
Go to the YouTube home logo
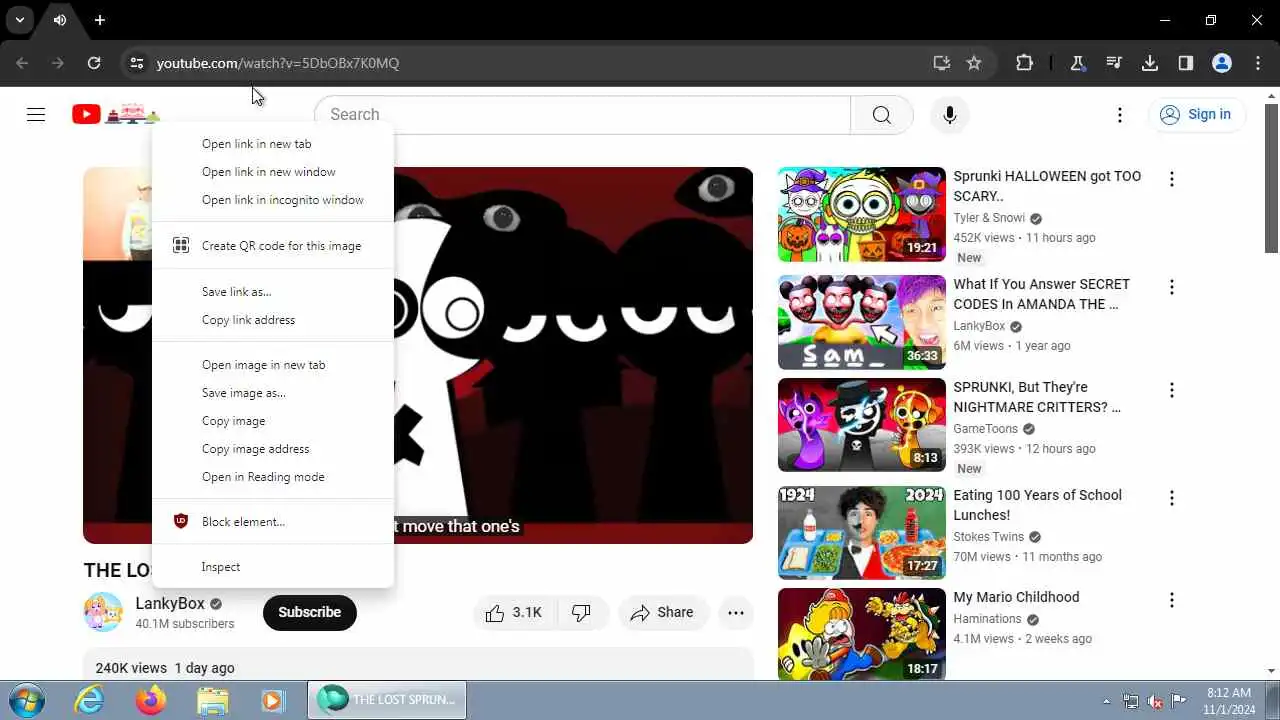[x=115, y=114]
